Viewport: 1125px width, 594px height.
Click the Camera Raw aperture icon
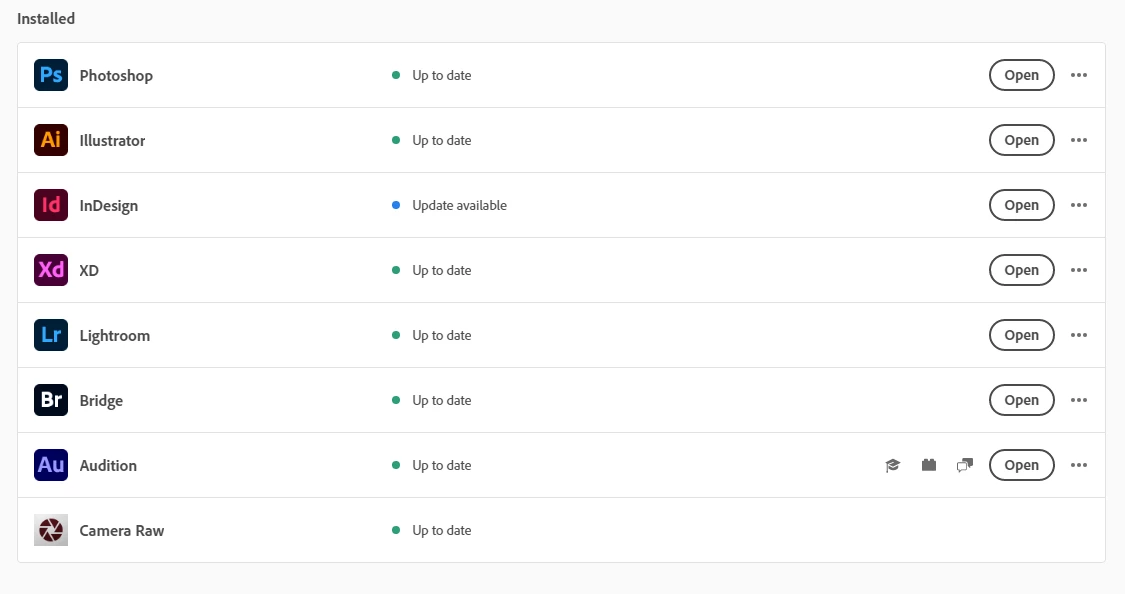[51, 530]
